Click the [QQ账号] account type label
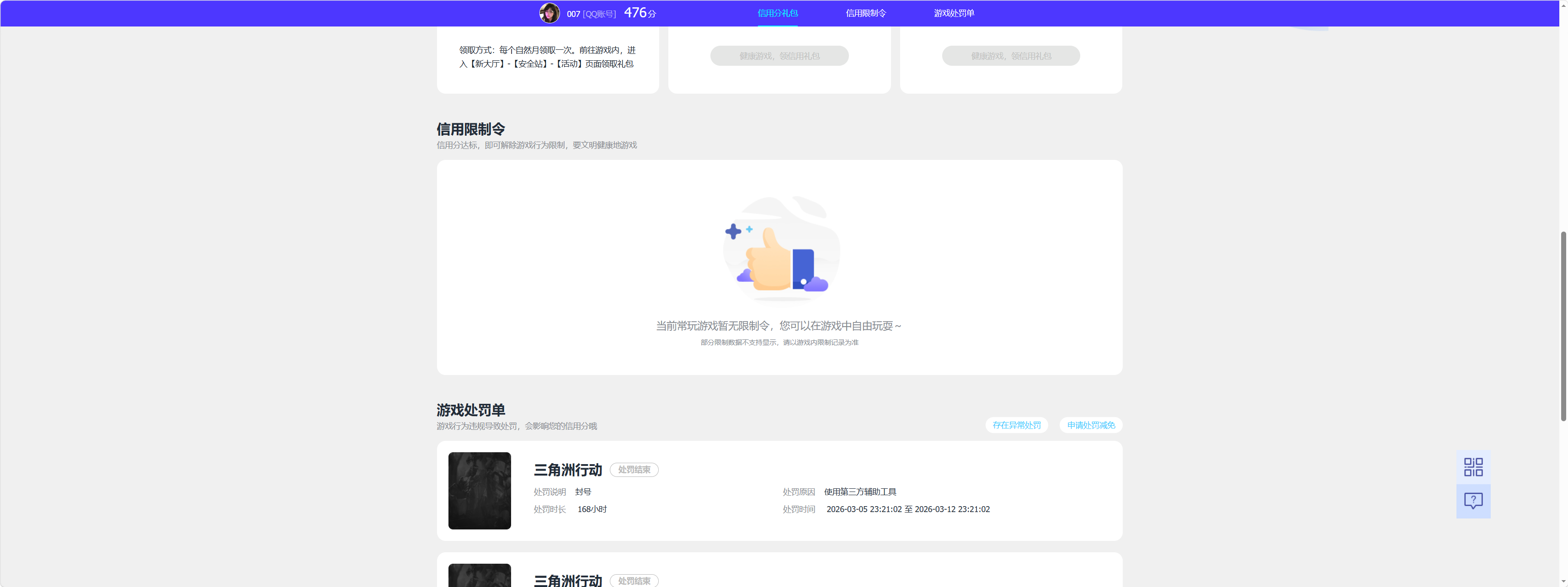 600,14
